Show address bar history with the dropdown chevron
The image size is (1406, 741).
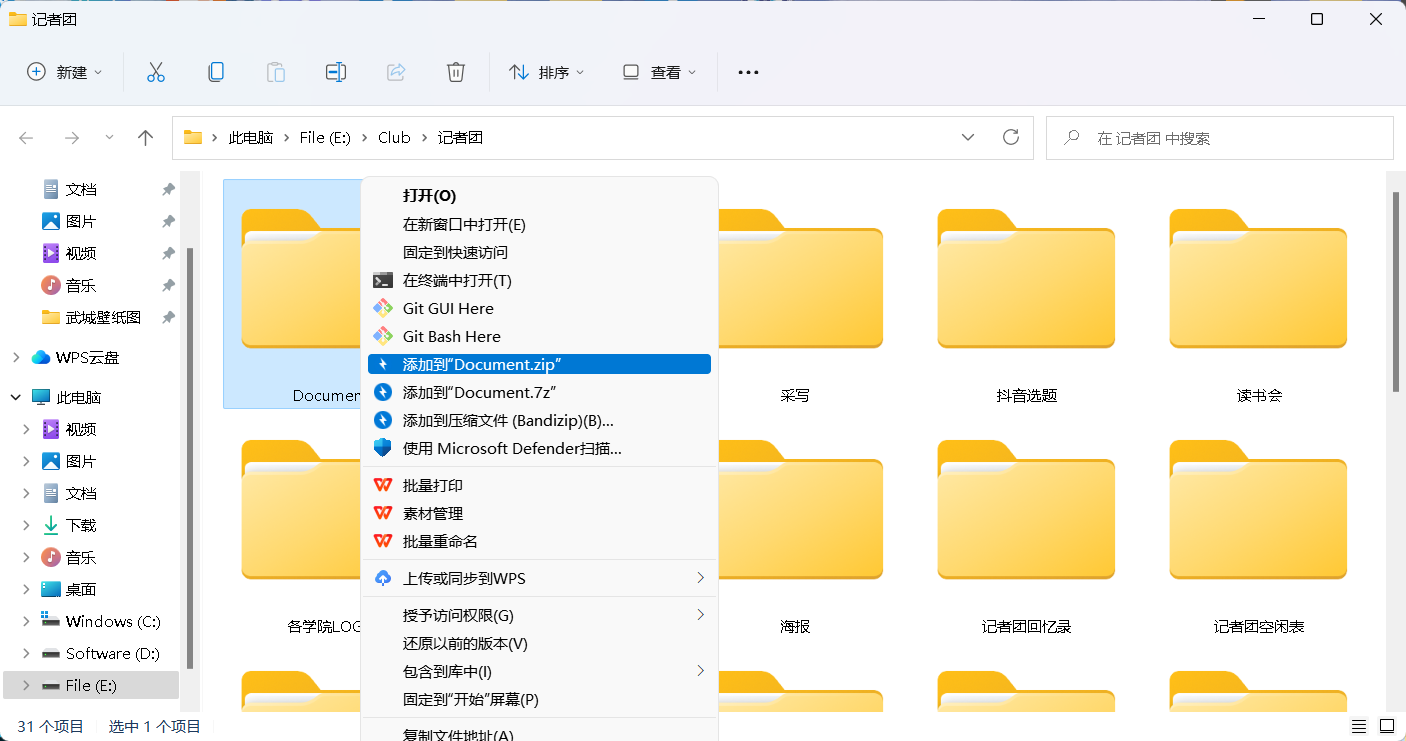(968, 137)
